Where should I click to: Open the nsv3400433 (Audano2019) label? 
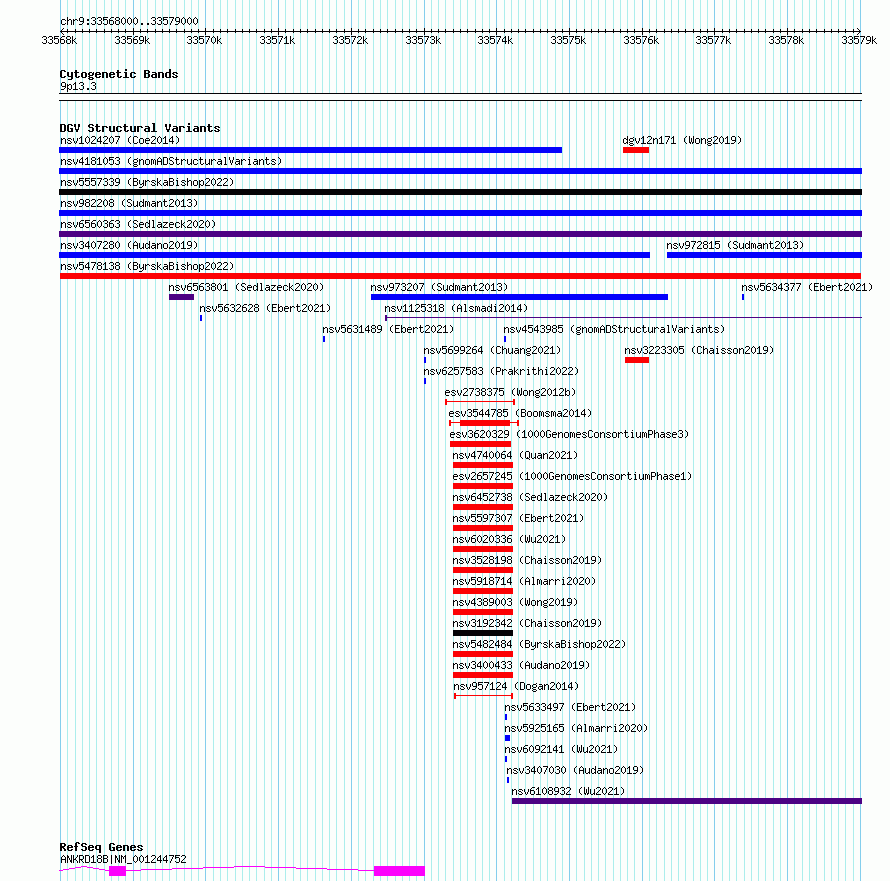[x=521, y=665]
